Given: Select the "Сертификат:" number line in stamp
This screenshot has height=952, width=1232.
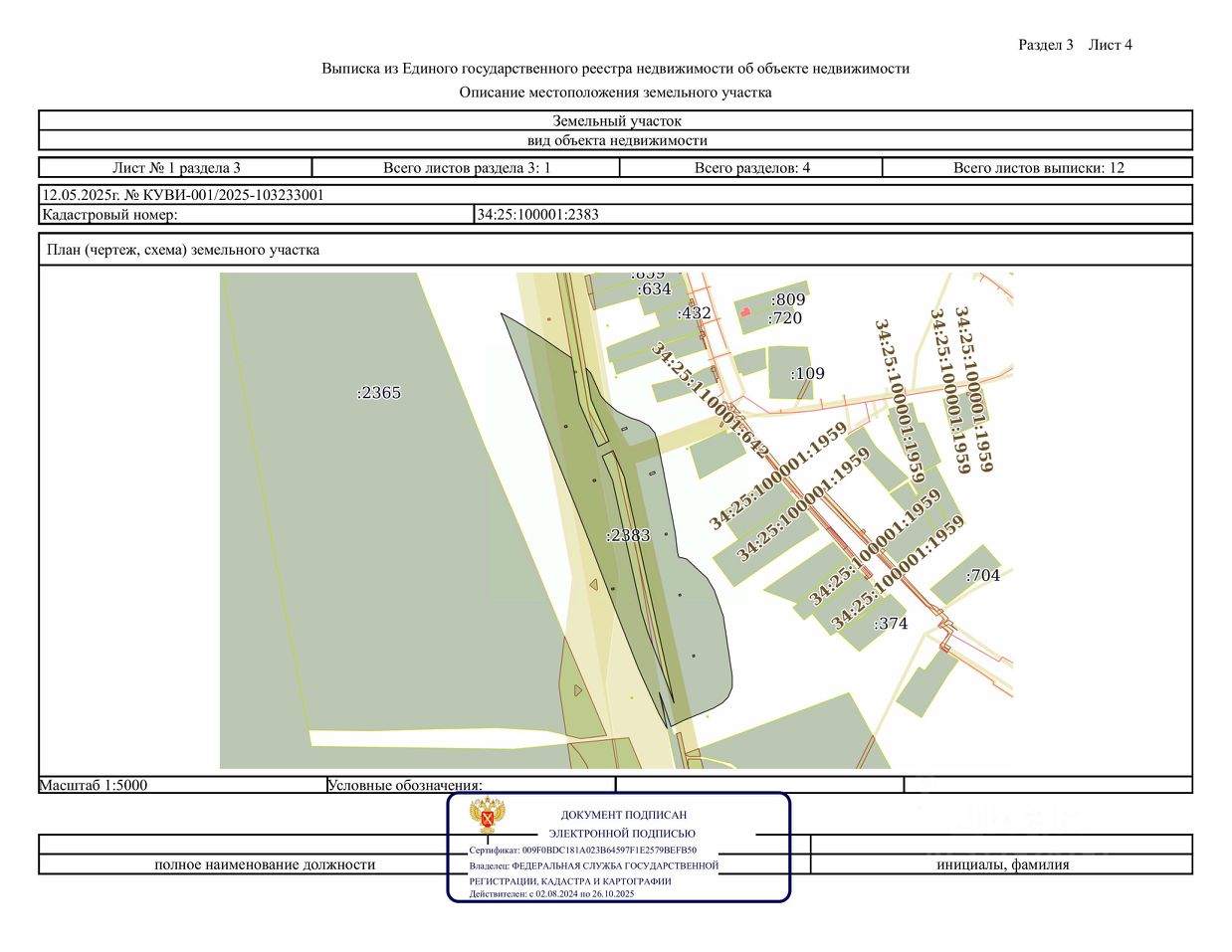Looking at the screenshot, I should (583, 851).
